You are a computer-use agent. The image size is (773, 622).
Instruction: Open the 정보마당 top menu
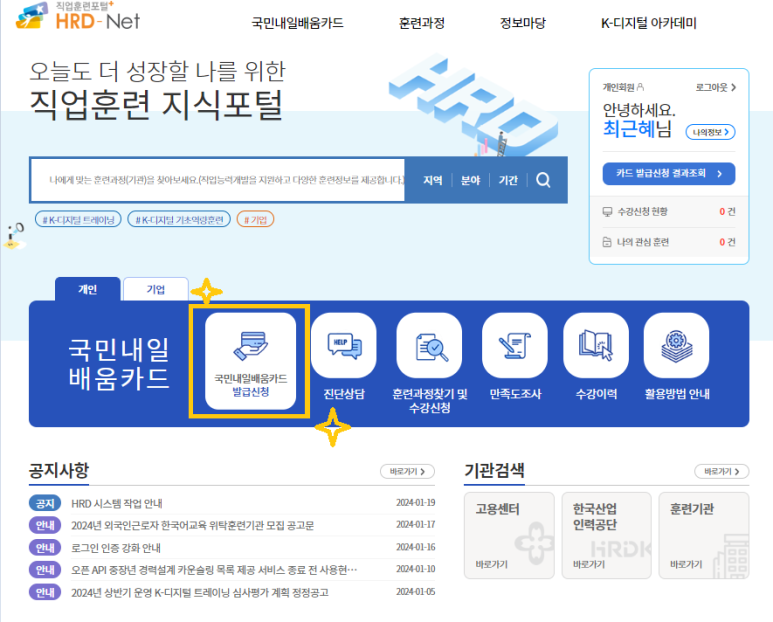tap(523, 23)
